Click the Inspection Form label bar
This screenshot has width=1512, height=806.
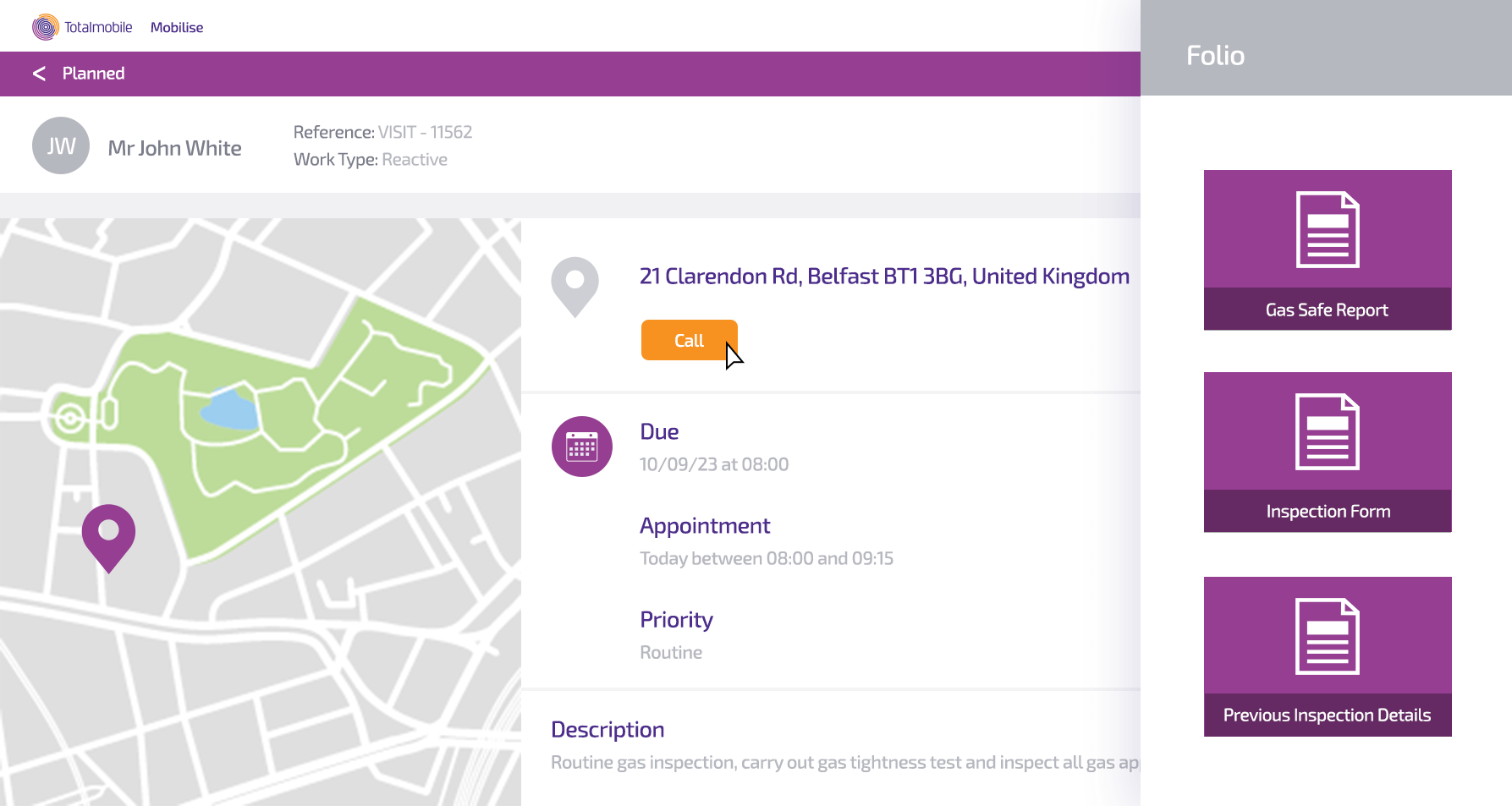(1328, 511)
